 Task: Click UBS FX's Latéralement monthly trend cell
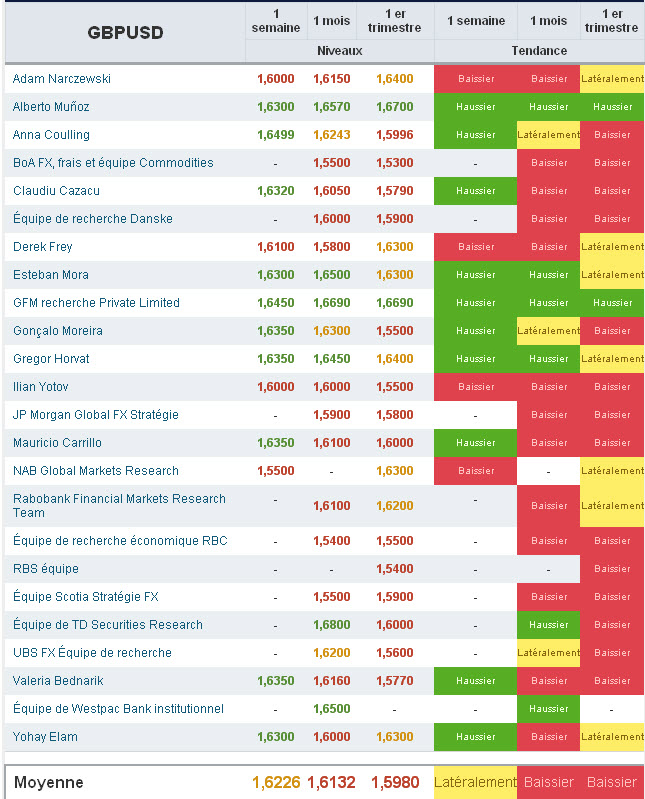coord(548,653)
